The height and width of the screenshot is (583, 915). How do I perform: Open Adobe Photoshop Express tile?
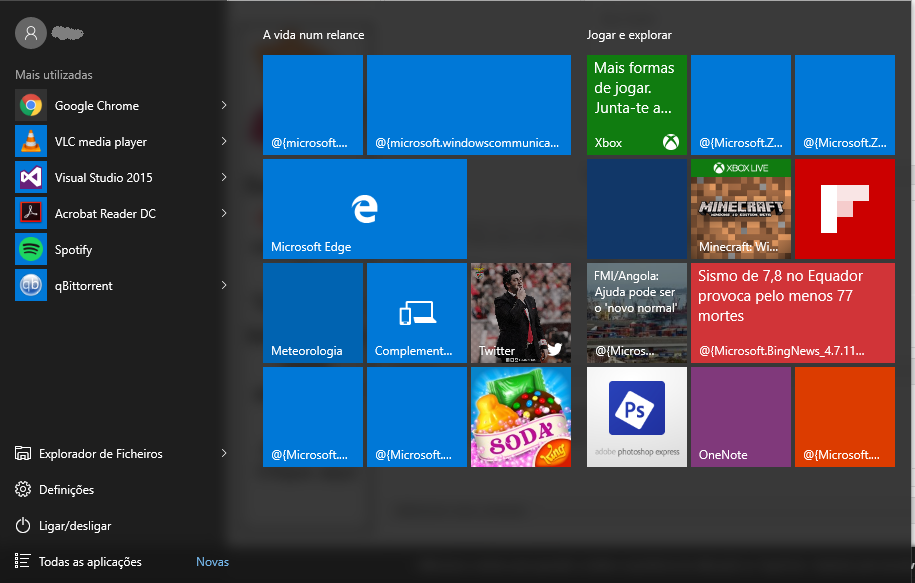[637, 417]
